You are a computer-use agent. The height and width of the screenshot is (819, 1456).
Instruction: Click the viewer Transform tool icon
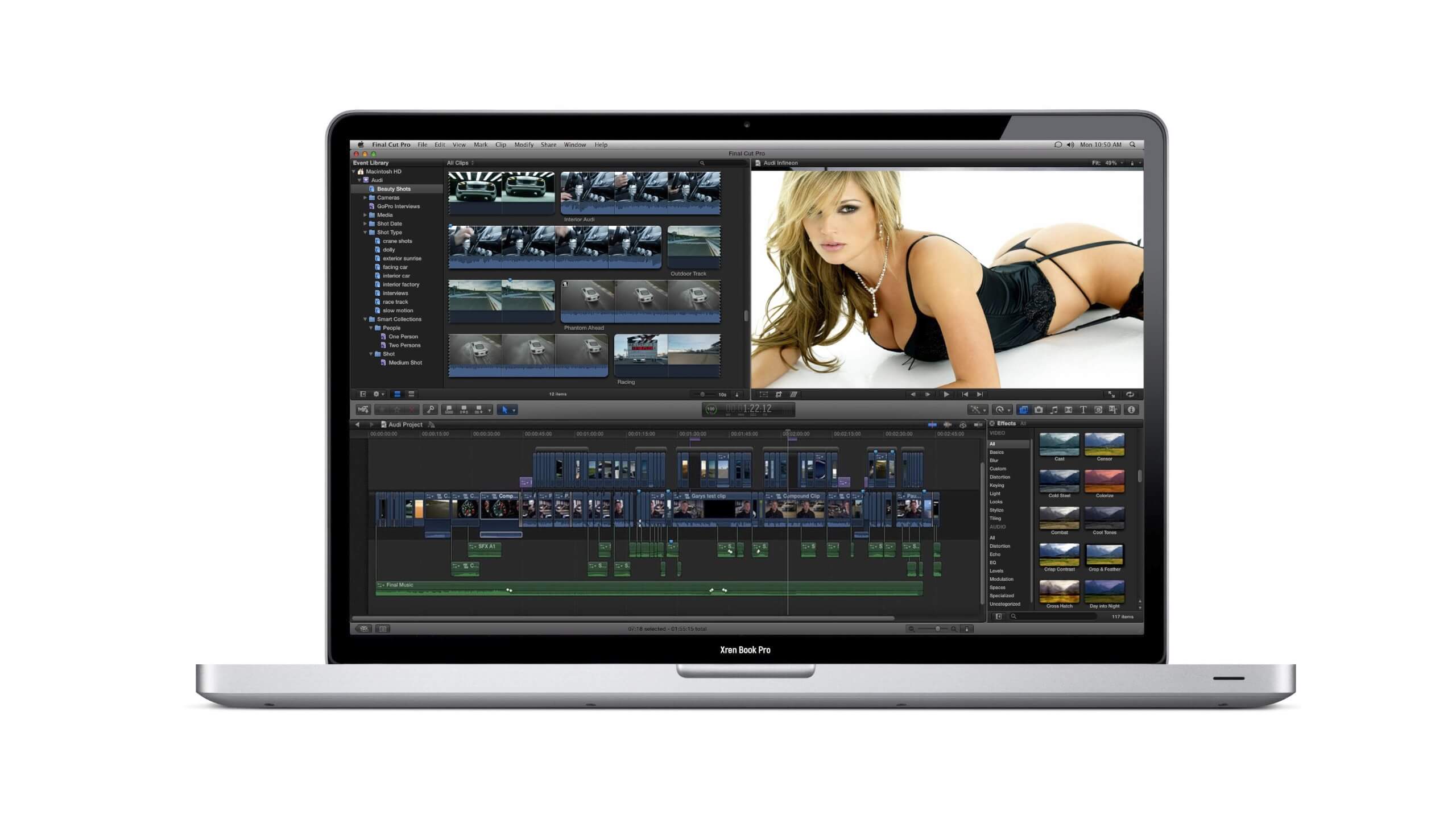point(764,394)
